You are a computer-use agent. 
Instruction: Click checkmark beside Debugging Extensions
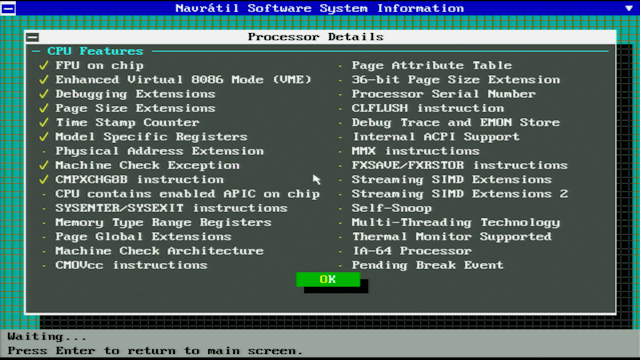click(x=44, y=94)
